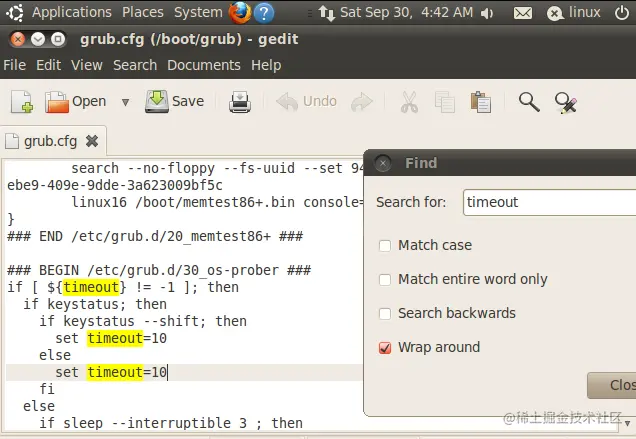Click the first highlighted ${timeout} match
The height and width of the screenshot is (439, 636).
91,287
